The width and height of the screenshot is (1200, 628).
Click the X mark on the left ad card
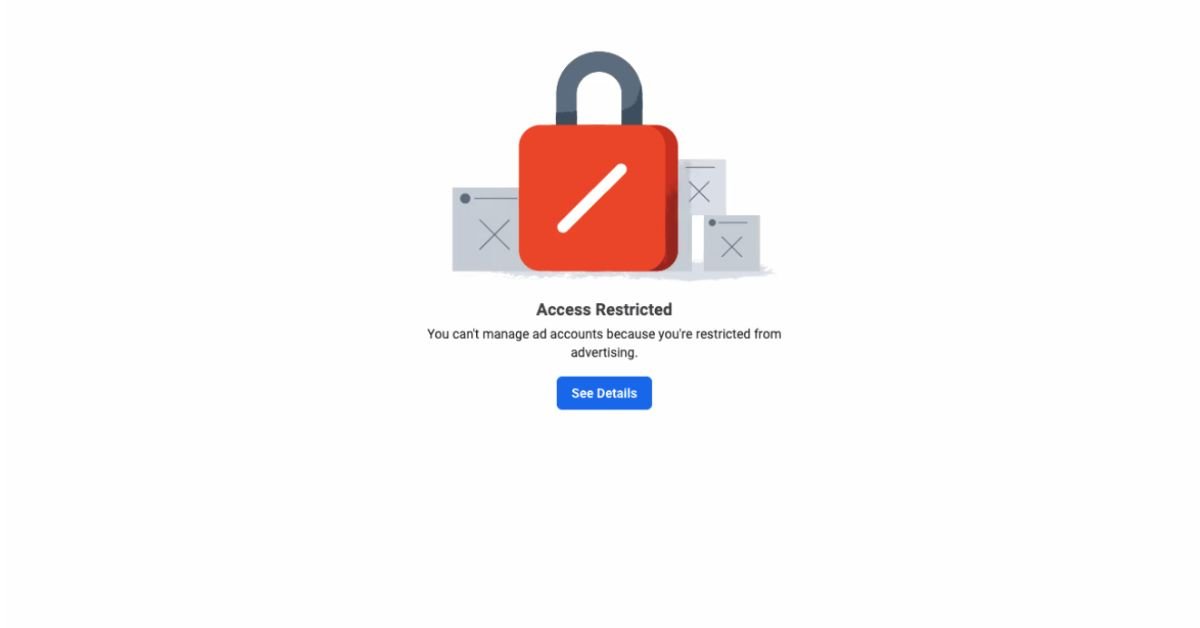click(494, 232)
